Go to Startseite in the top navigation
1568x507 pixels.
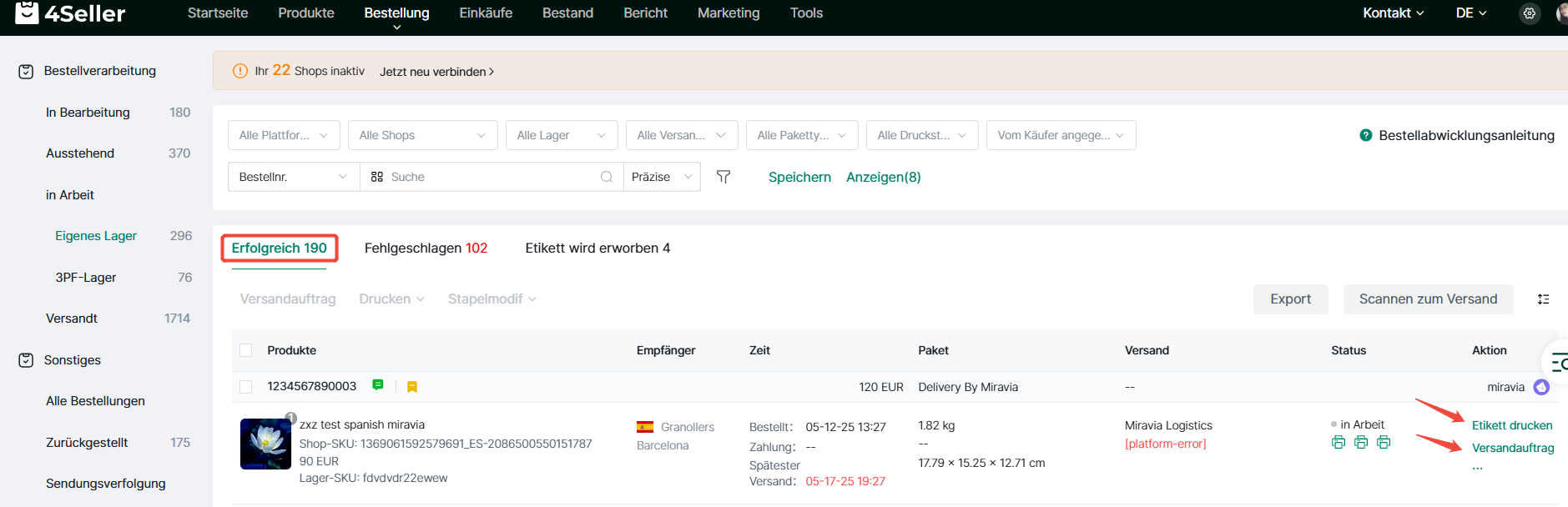point(218,13)
